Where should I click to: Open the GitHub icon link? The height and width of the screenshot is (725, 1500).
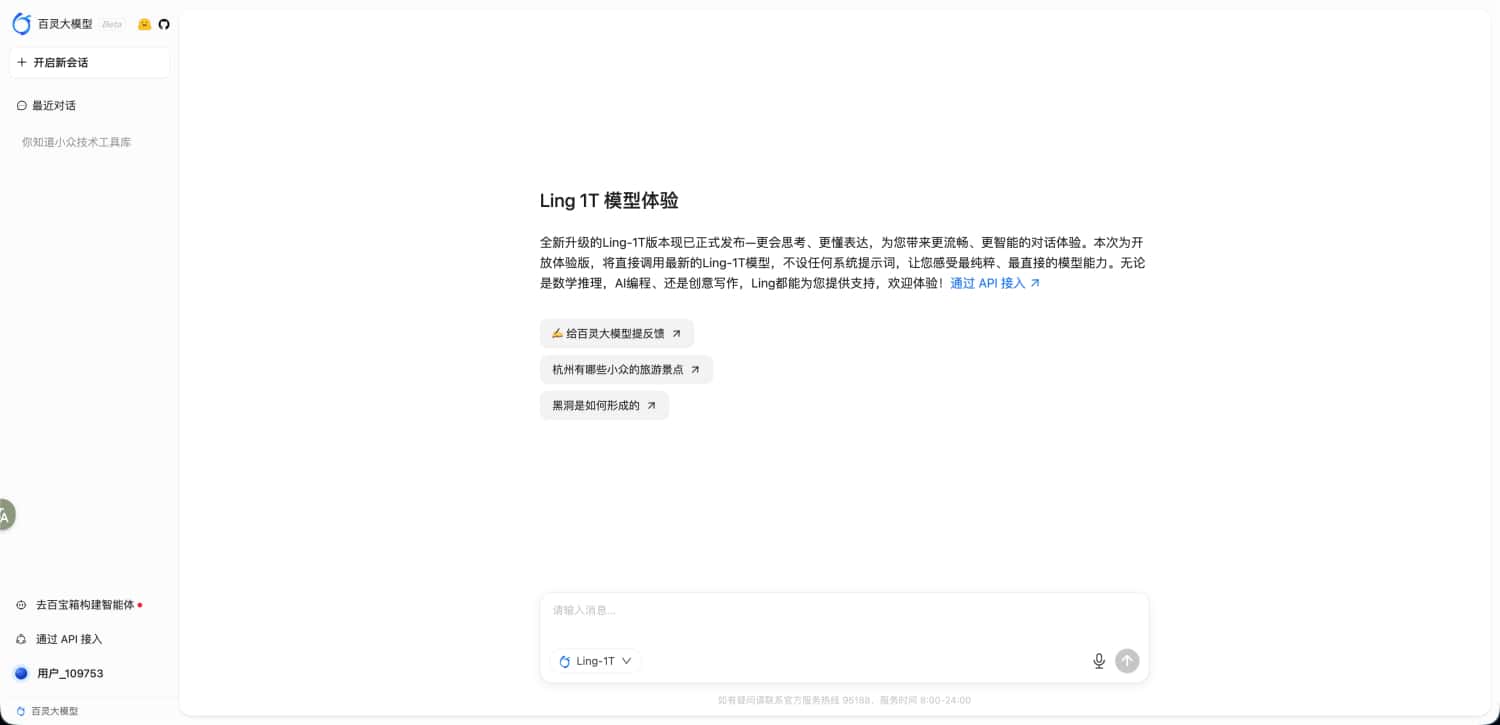click(x=164, y=24)
